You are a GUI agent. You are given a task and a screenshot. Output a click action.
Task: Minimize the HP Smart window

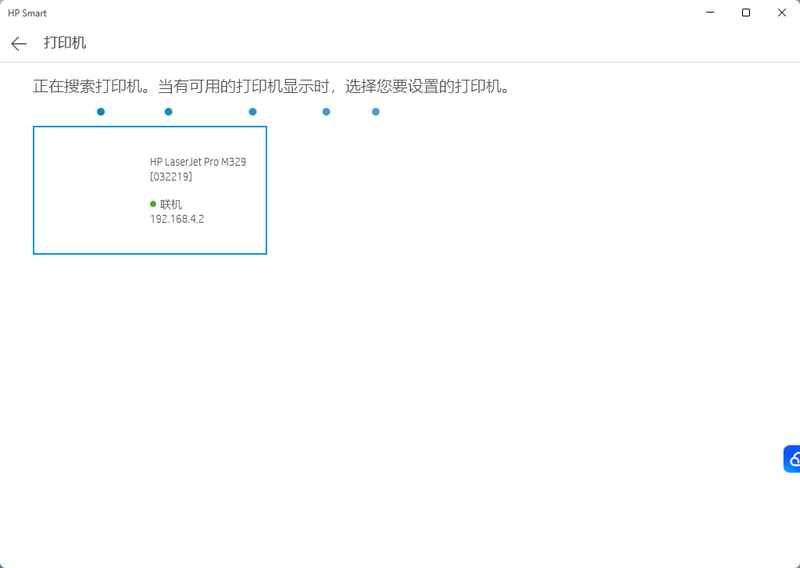pos(710,13)
